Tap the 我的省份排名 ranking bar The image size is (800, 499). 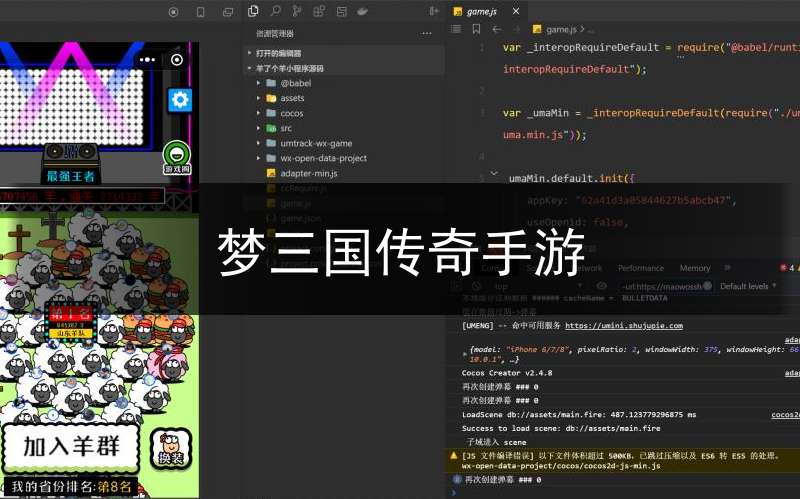pyautogui.click(x=70, y=487)
